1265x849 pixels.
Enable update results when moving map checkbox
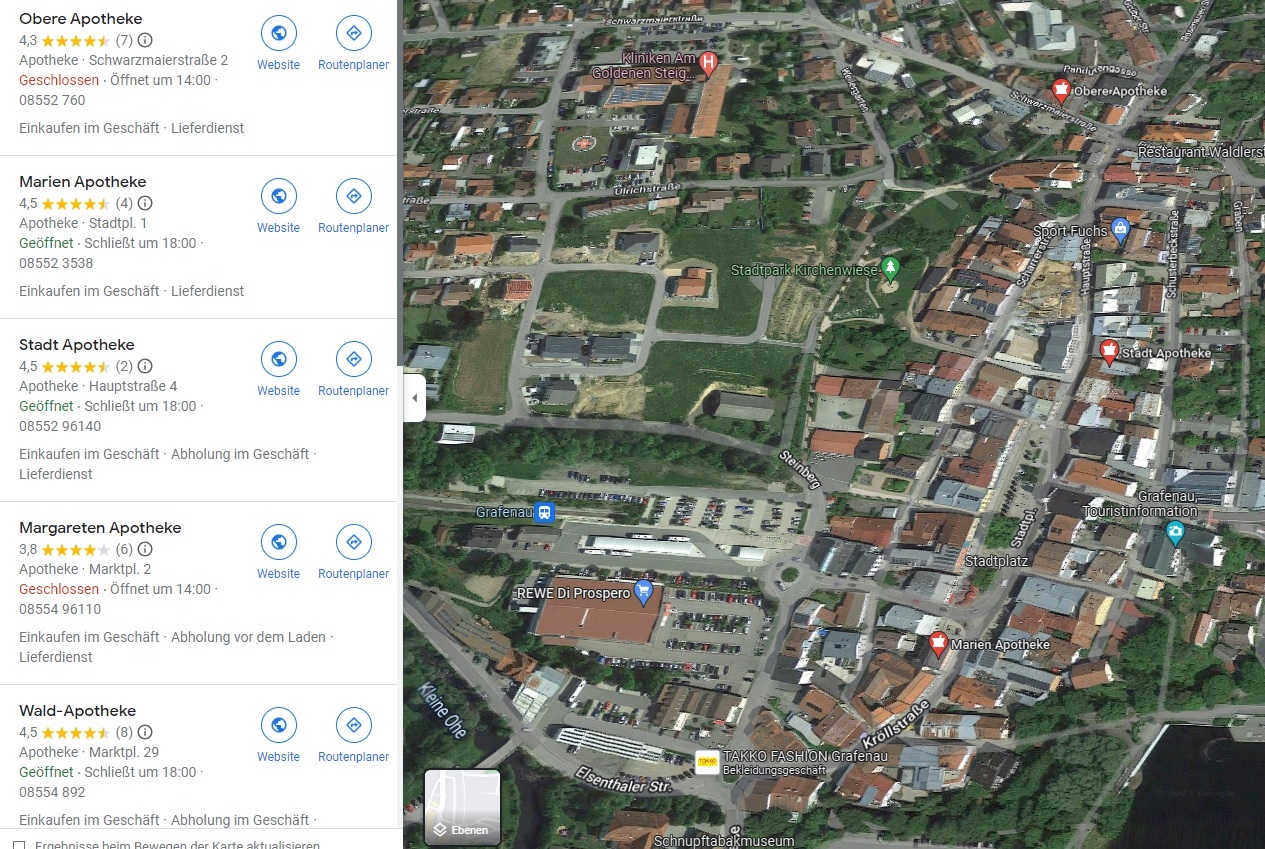click(x=19, y=845)
